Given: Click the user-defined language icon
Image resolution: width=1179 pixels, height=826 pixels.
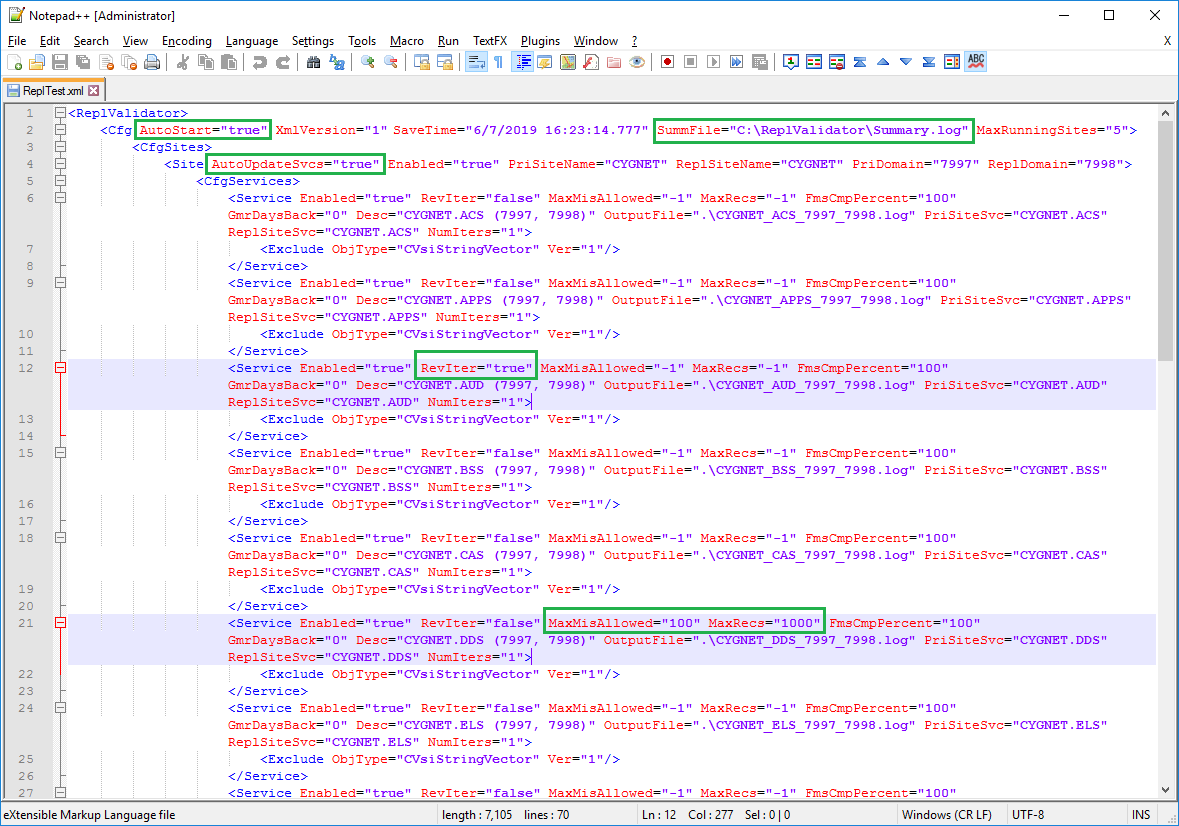Looking at the screenshot, I should [544, 62].
